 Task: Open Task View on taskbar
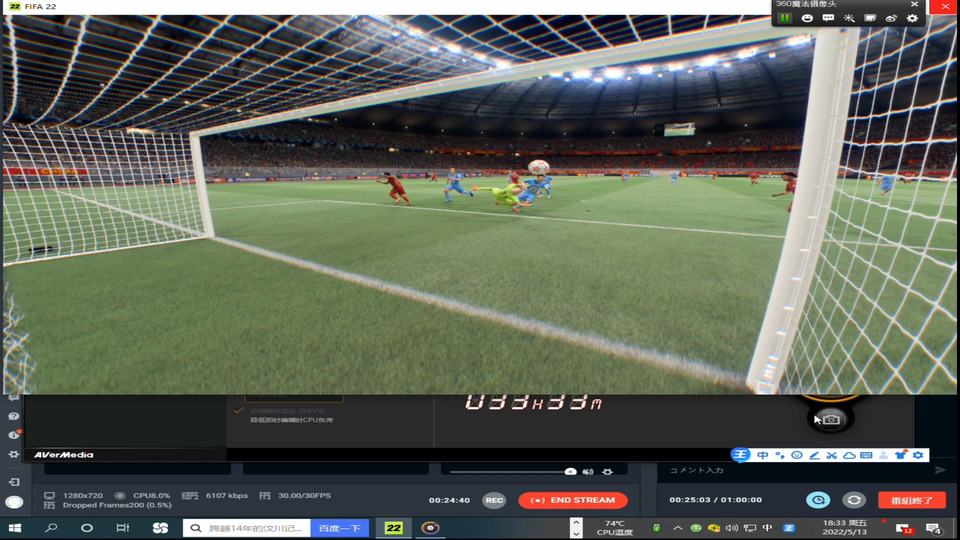[x=122, y=528]
